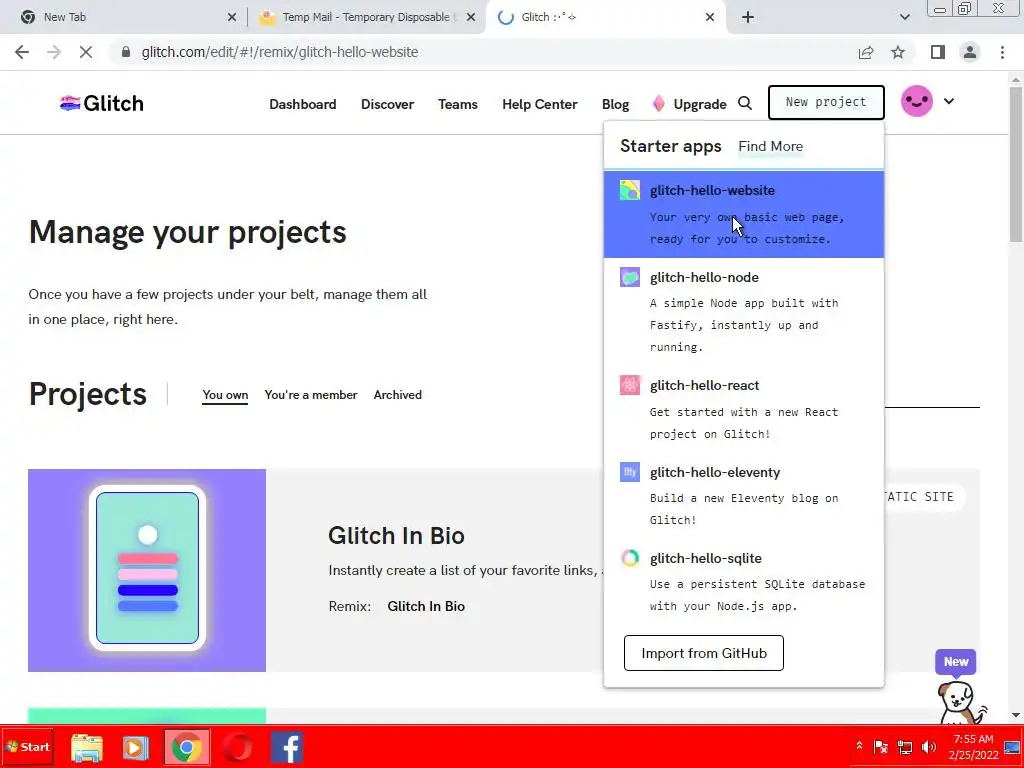Click the Upgrade link
1024x768 pixels.
tap(699, 104)
